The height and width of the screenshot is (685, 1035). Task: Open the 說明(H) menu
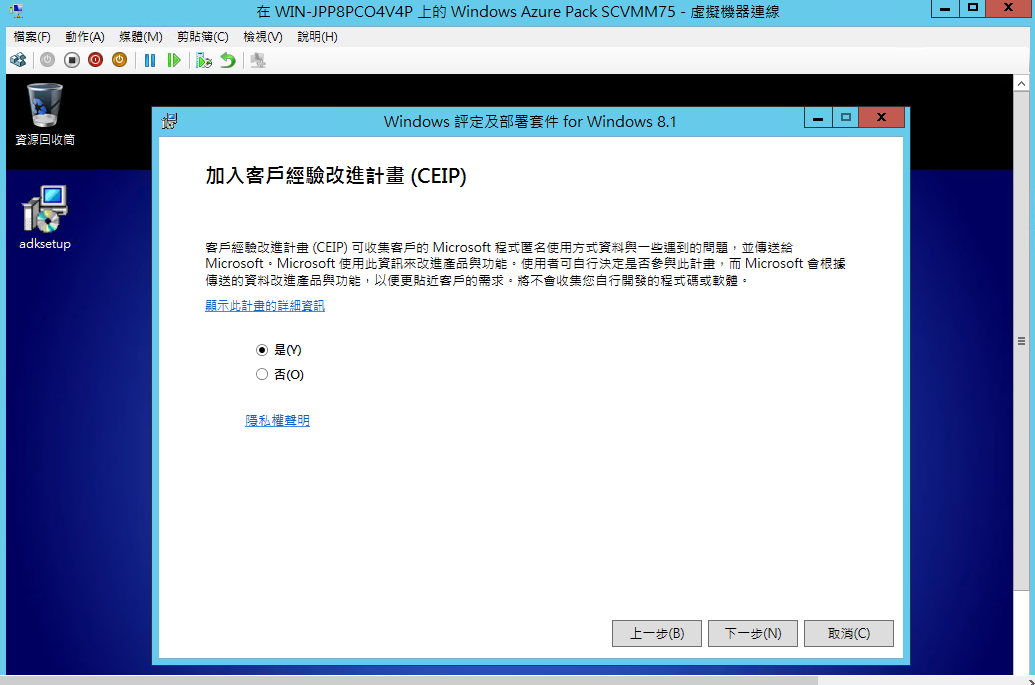point(317,37)
